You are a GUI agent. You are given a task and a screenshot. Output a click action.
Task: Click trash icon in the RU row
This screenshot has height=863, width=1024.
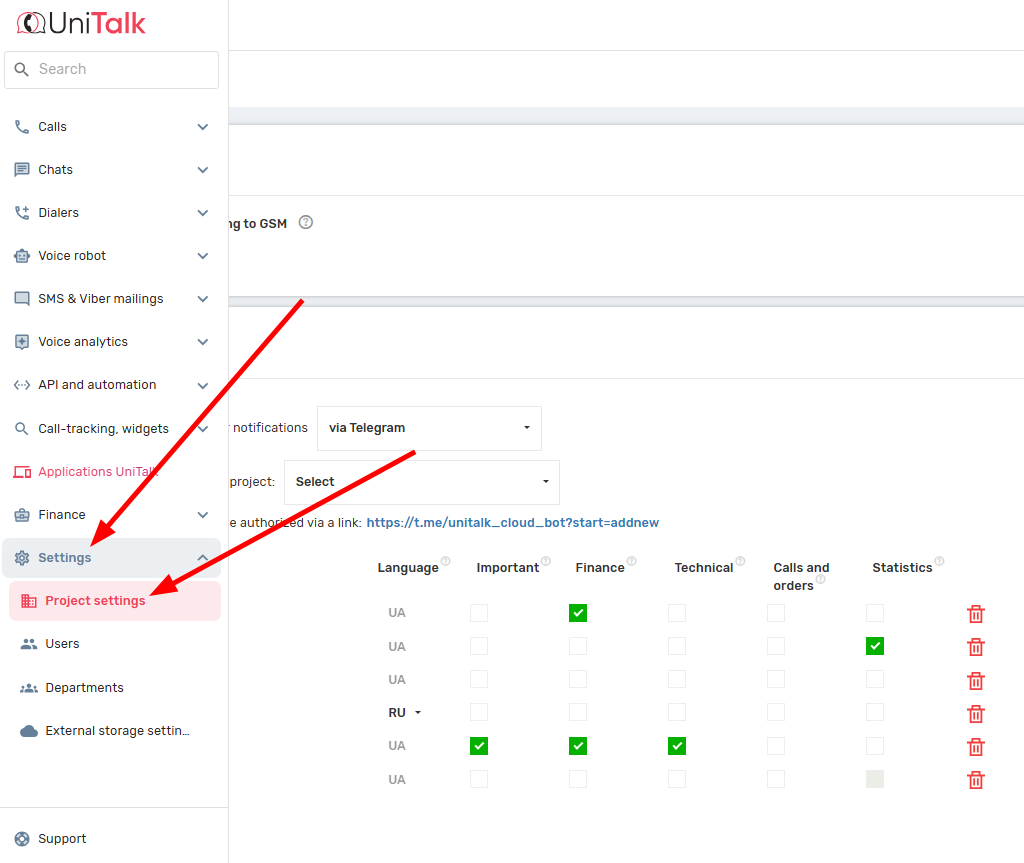pos(976,714)
